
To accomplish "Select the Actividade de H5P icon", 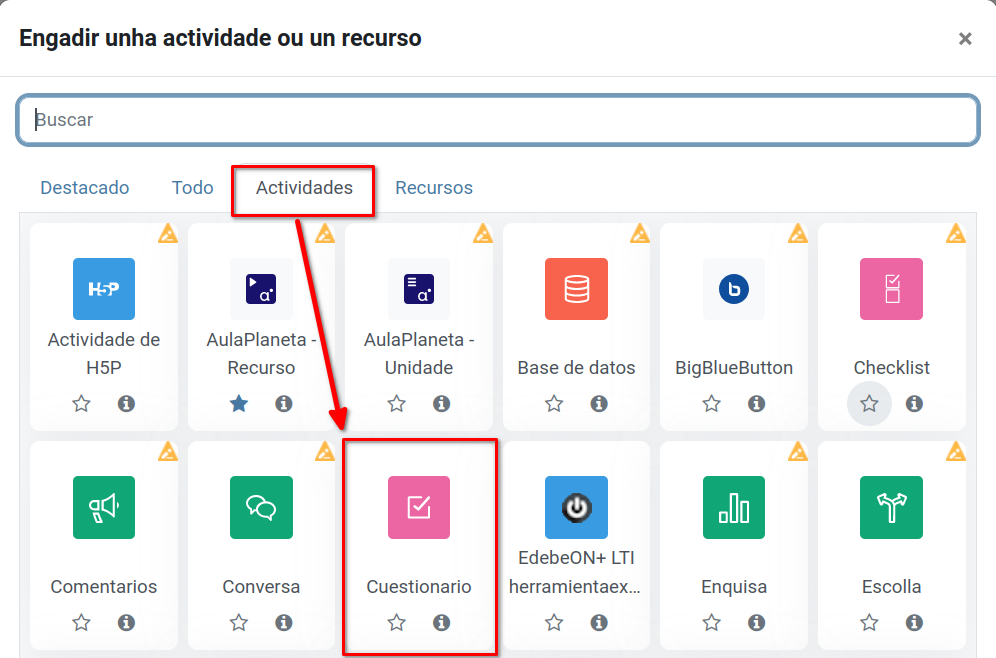I will (104, 289).
